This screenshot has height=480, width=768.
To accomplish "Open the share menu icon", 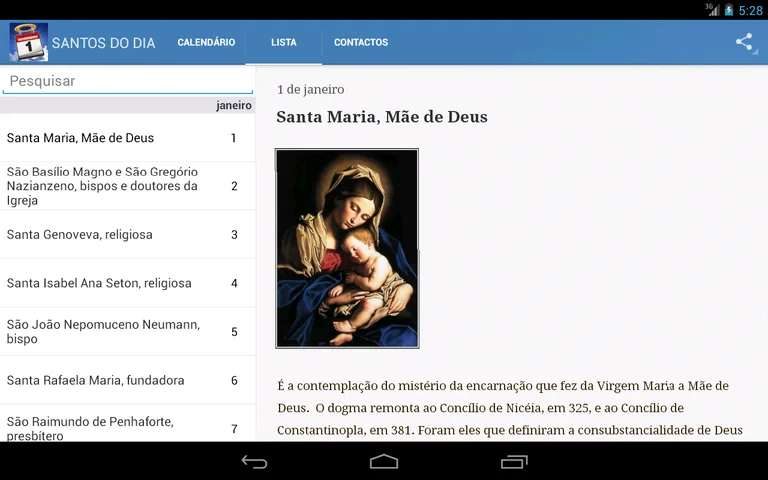I will click(x=744, y=42).
